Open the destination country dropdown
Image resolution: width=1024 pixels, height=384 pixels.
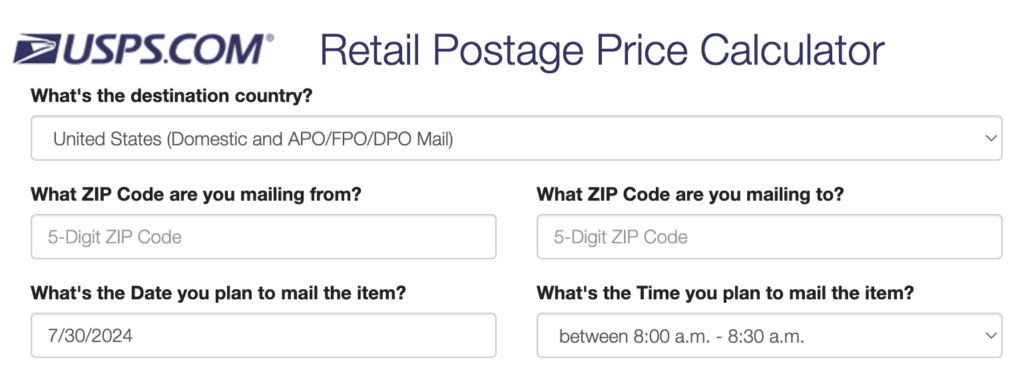(516, 138)
